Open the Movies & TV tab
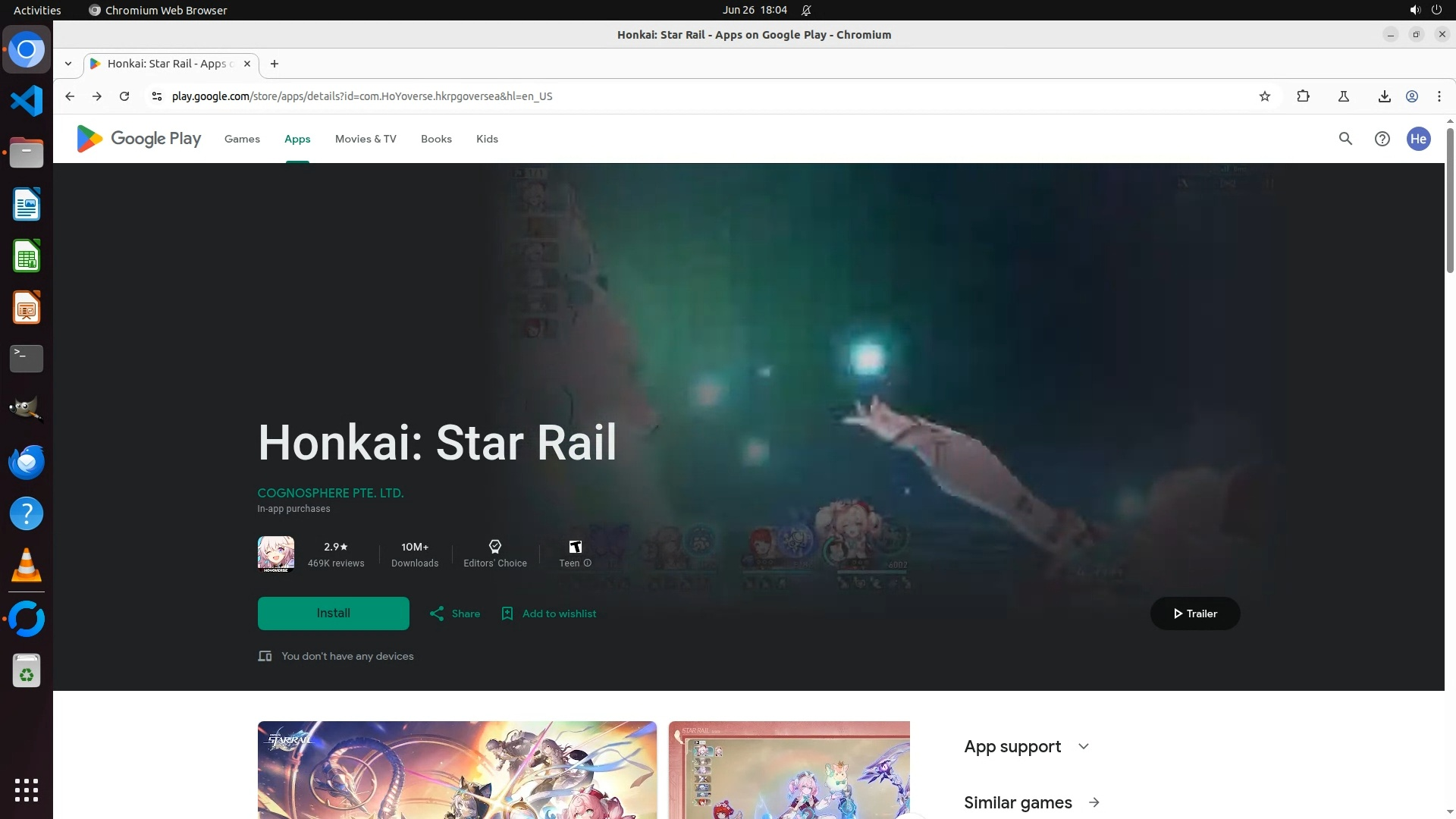 pos(366,139)
